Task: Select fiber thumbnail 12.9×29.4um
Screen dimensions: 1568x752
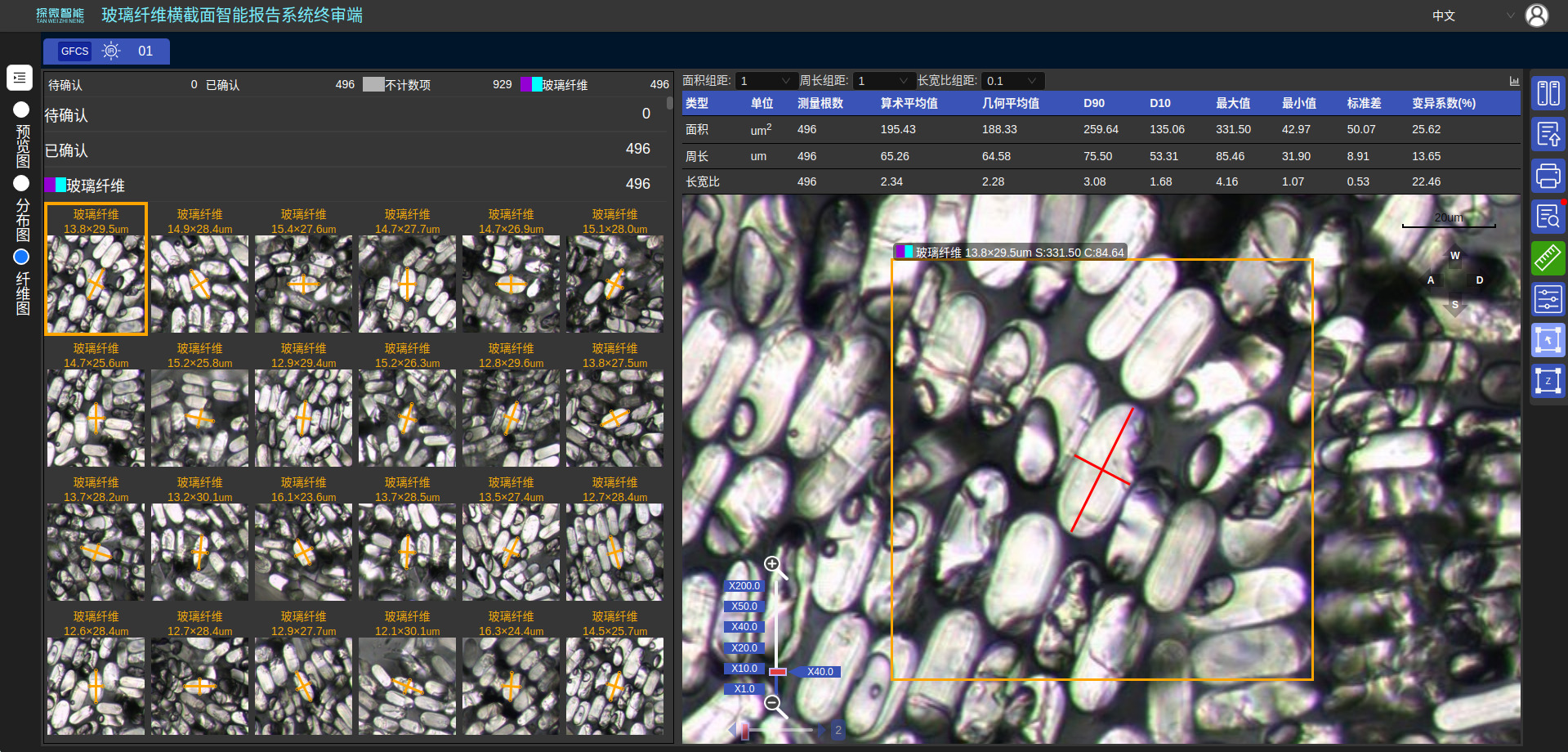Action: coord(303,403)
